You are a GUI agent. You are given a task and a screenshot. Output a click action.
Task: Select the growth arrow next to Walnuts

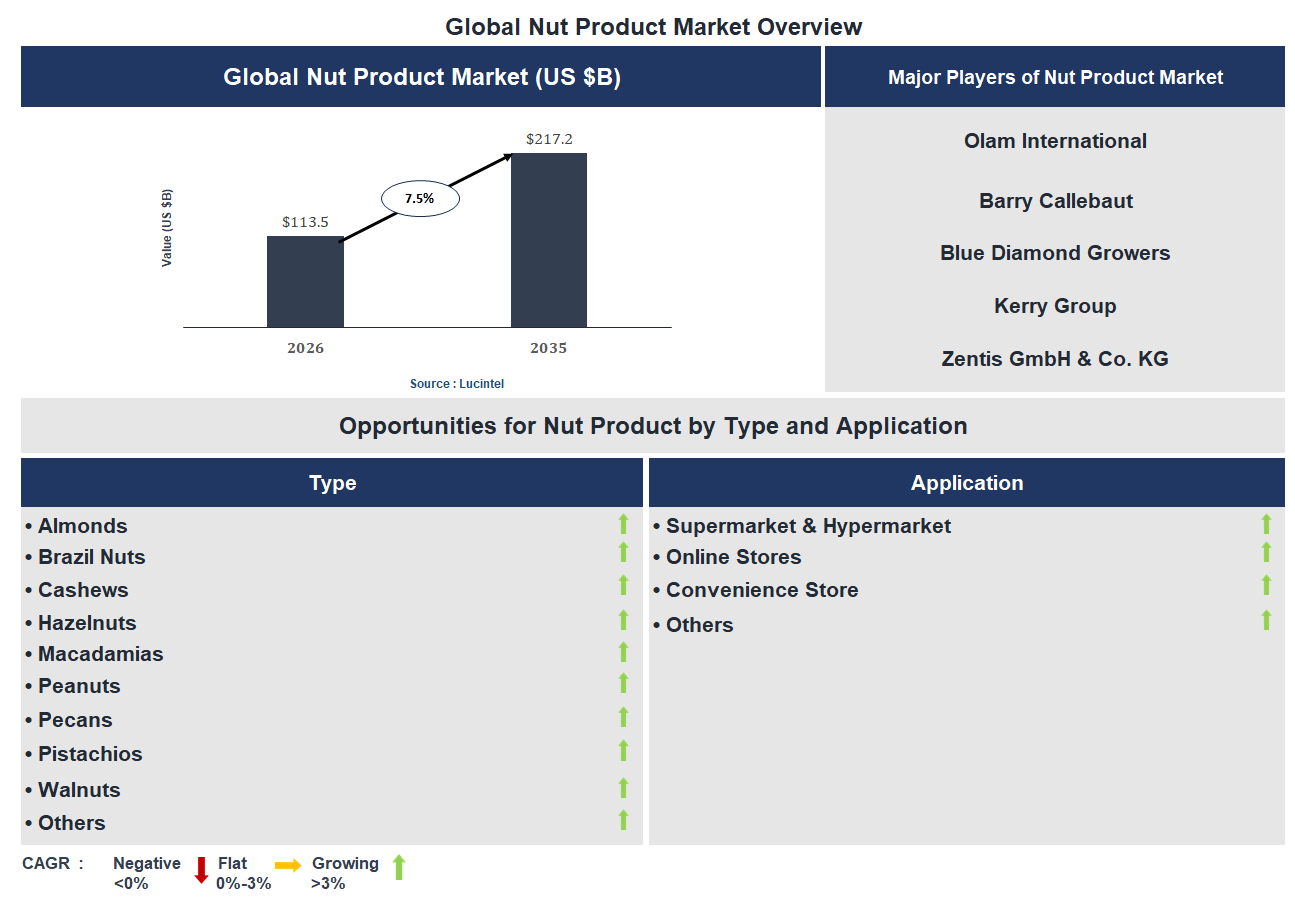622,788
